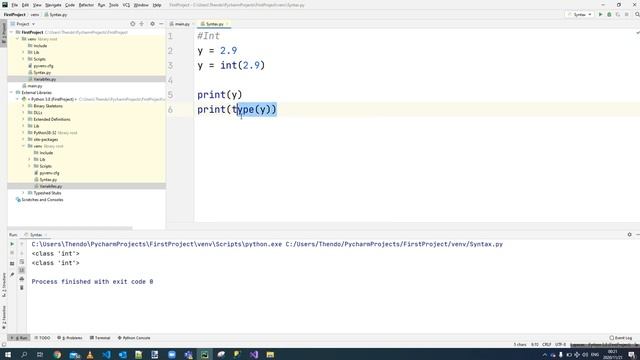Collapse External Libraries node
Image resolution: width=640 pixels, height=360 pixels.
click(x=12, y=93)
